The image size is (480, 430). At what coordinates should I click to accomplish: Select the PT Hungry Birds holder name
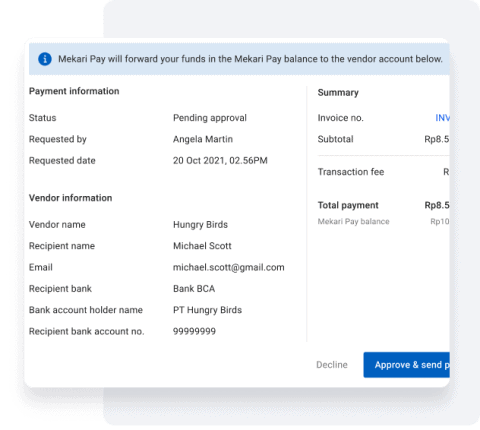[x=207, y=310]
